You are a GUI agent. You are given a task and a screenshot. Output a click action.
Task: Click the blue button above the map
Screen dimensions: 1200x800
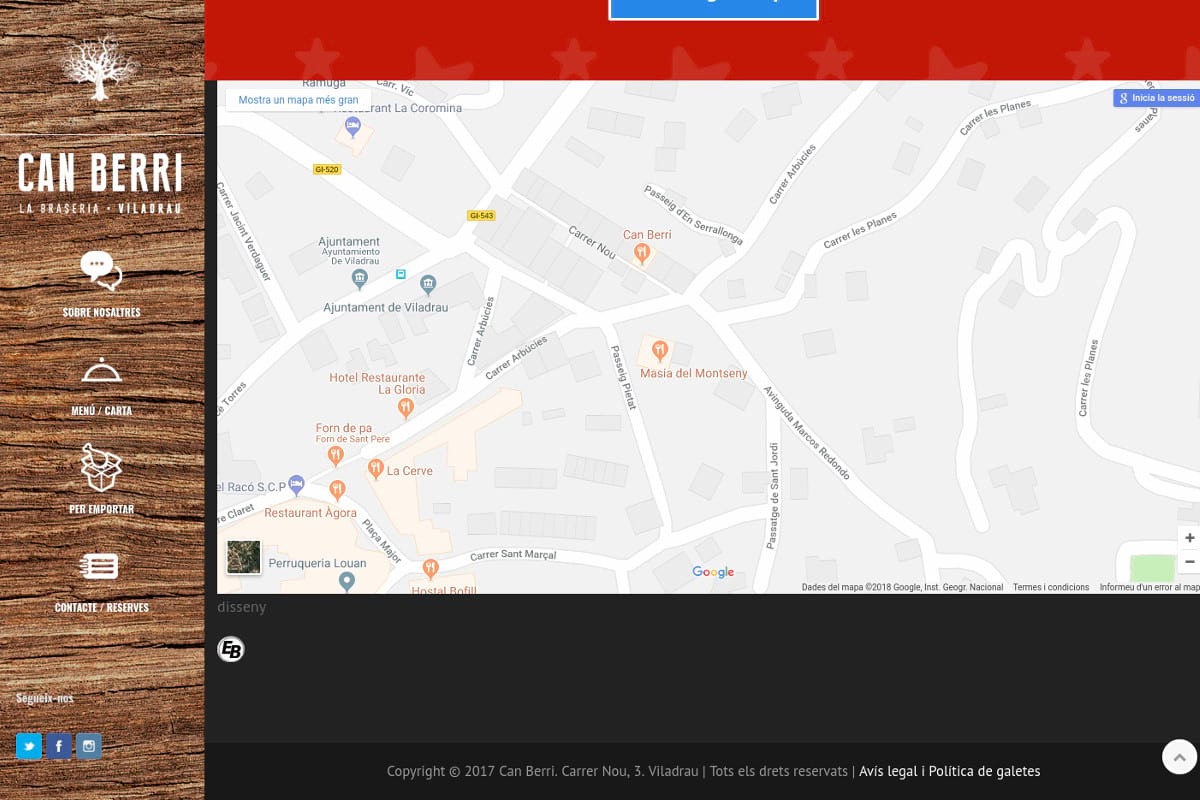(x=713, y=9)
